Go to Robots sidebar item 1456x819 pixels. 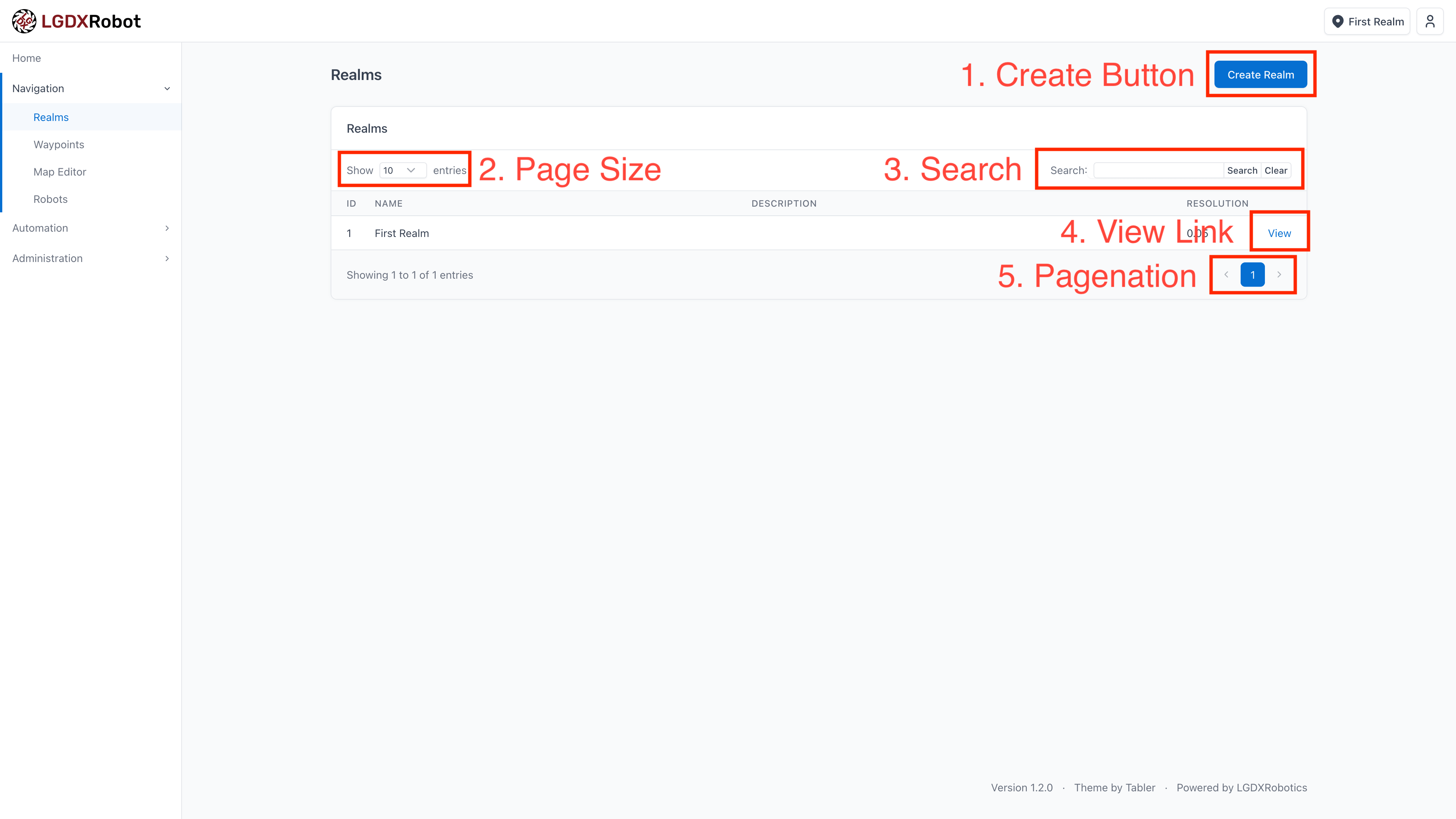pos(50,199)
